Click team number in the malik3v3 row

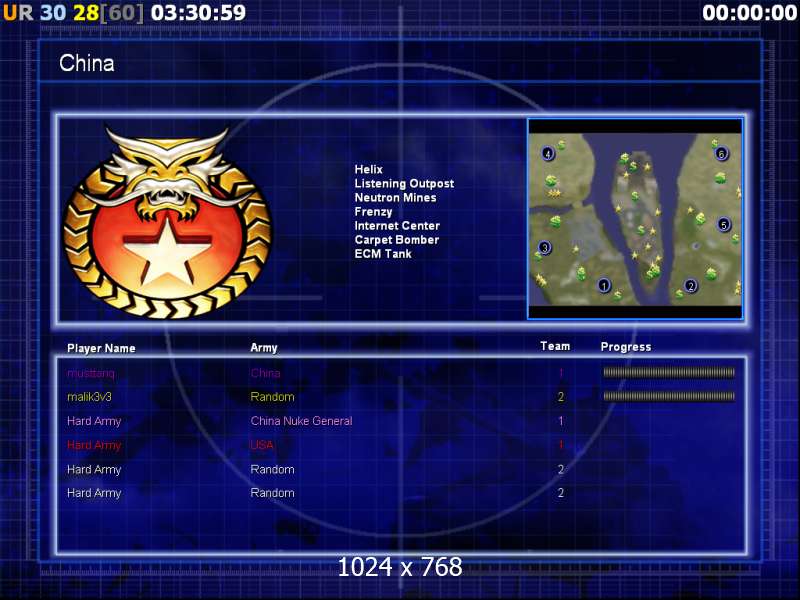(x=561, y=397)
